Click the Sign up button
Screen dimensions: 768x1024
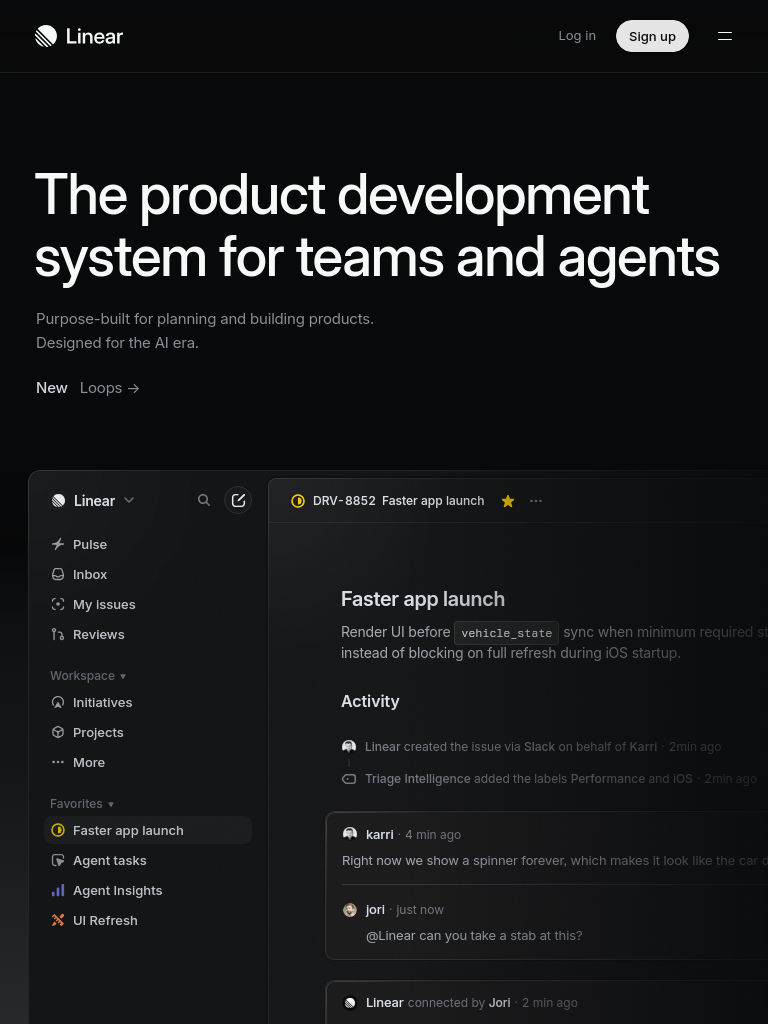tap(652, 36)
